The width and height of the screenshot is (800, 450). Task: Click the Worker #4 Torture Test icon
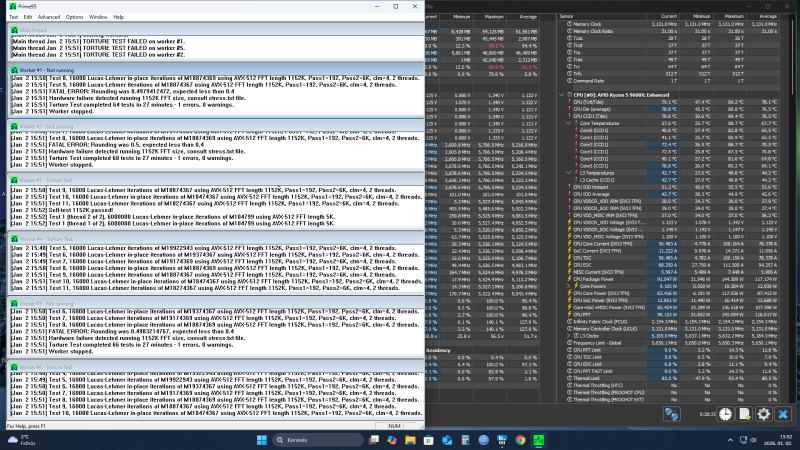pyautogui.click(x=14, y=239)
